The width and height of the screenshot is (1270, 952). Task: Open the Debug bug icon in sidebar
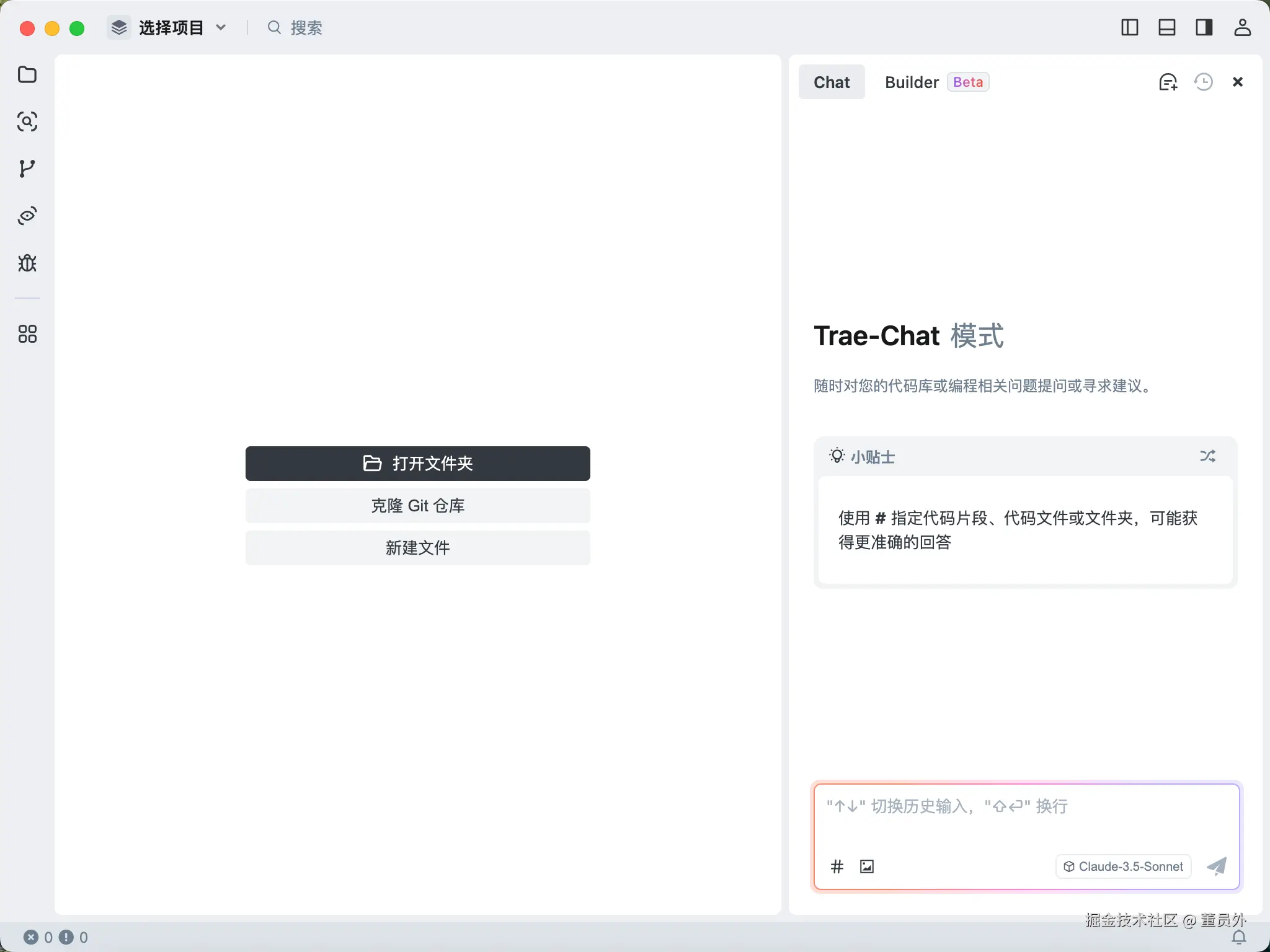27,263
